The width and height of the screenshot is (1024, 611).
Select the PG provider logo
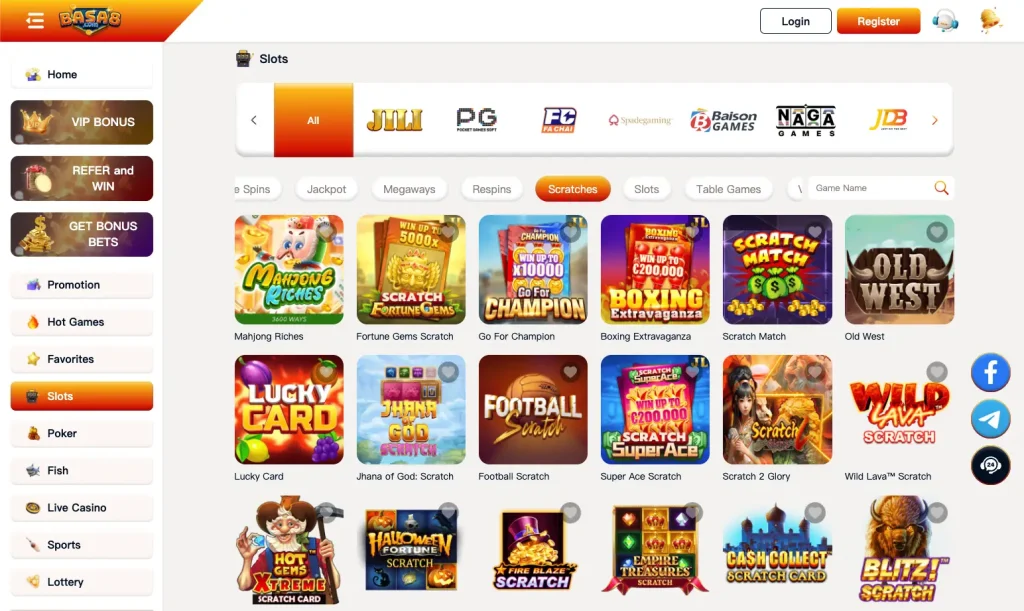(476, 120)
